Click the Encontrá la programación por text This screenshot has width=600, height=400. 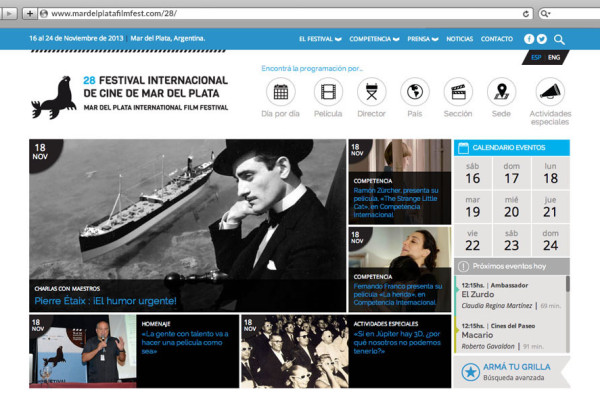312,69
